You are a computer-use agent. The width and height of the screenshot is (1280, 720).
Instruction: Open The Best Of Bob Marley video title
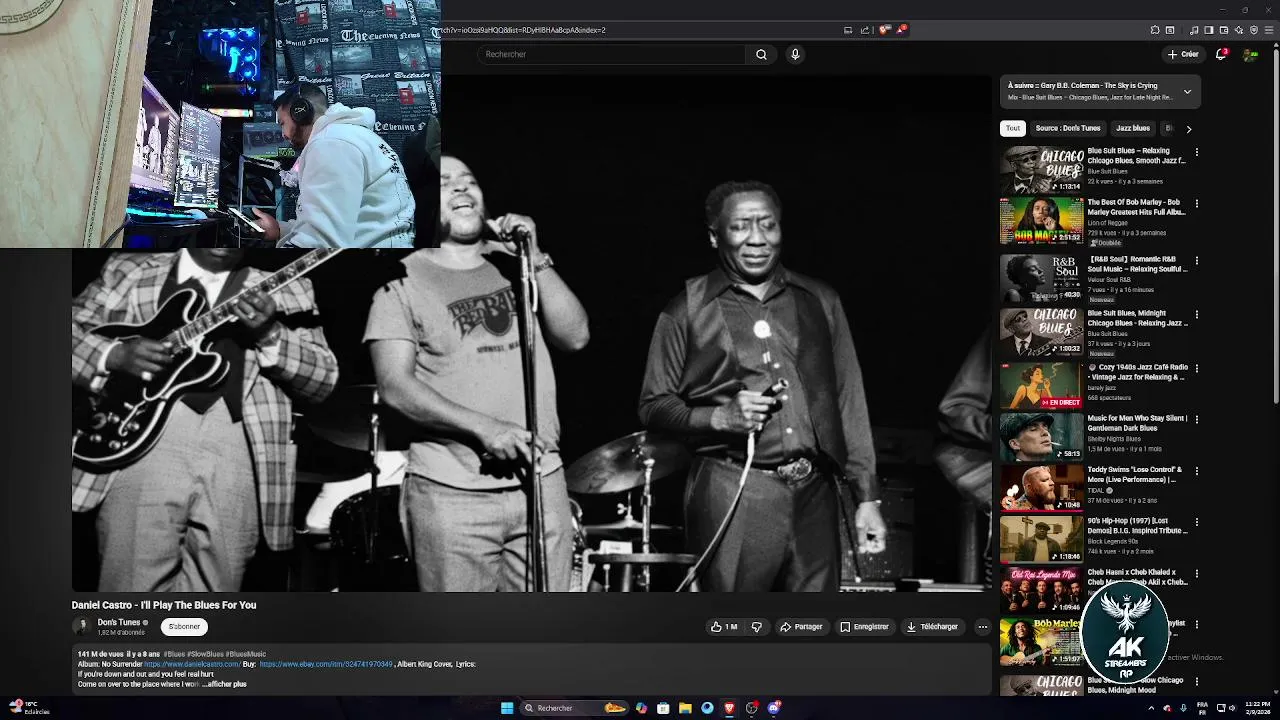point(1136,207)
